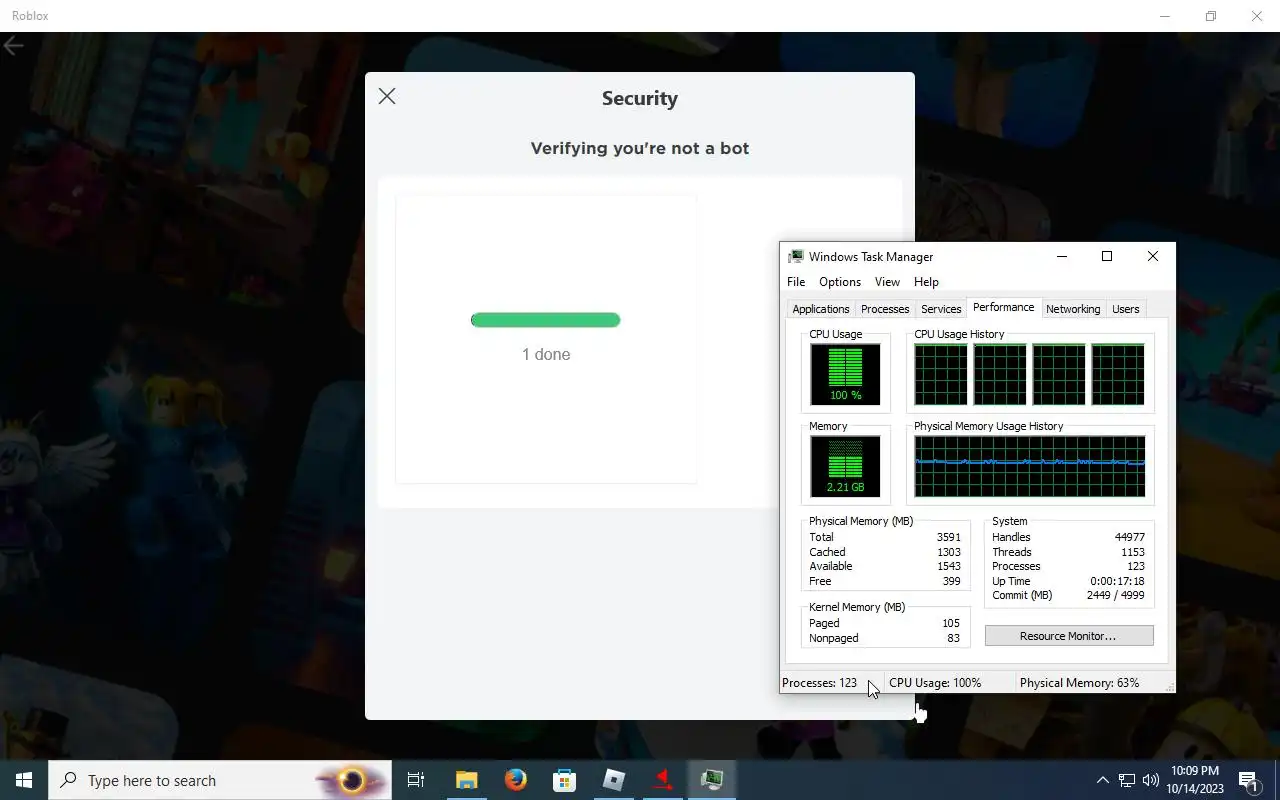This screenshot has width=1280, height=800.
Task: Restore down the Roblox window
Action: (x=1211, y=16)
